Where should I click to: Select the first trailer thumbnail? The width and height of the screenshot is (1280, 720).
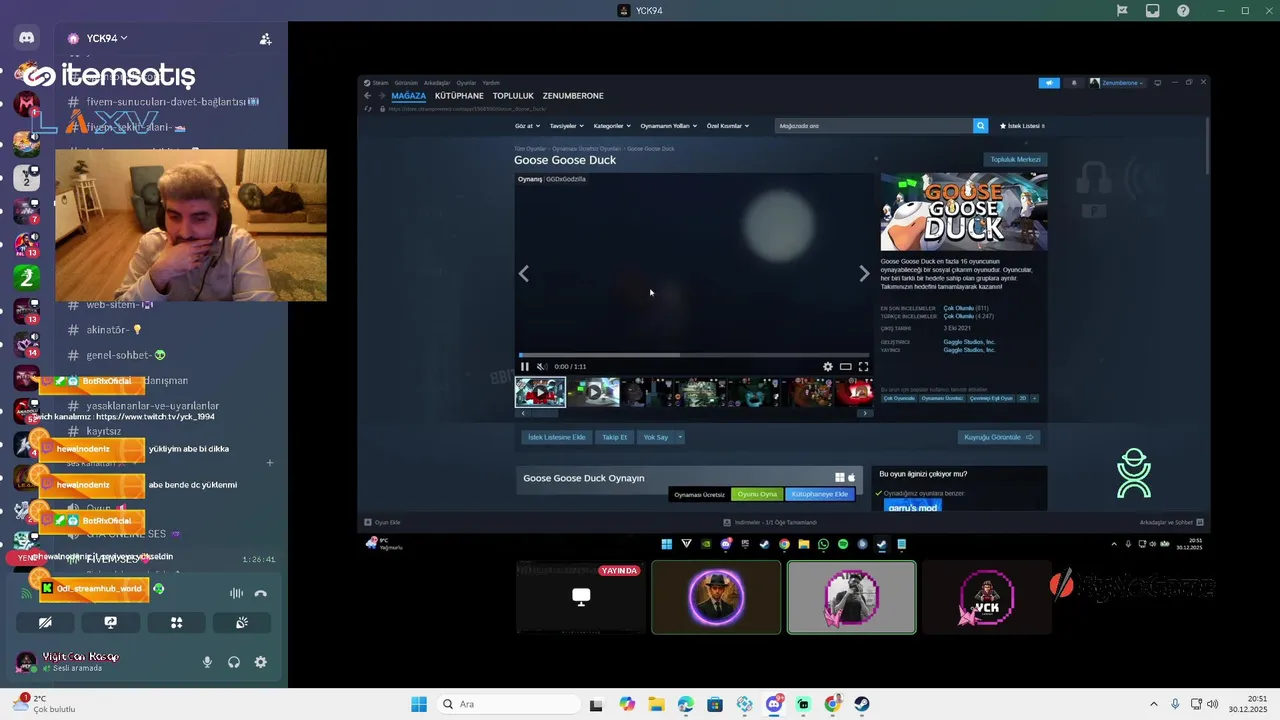(x=540, y=392)
